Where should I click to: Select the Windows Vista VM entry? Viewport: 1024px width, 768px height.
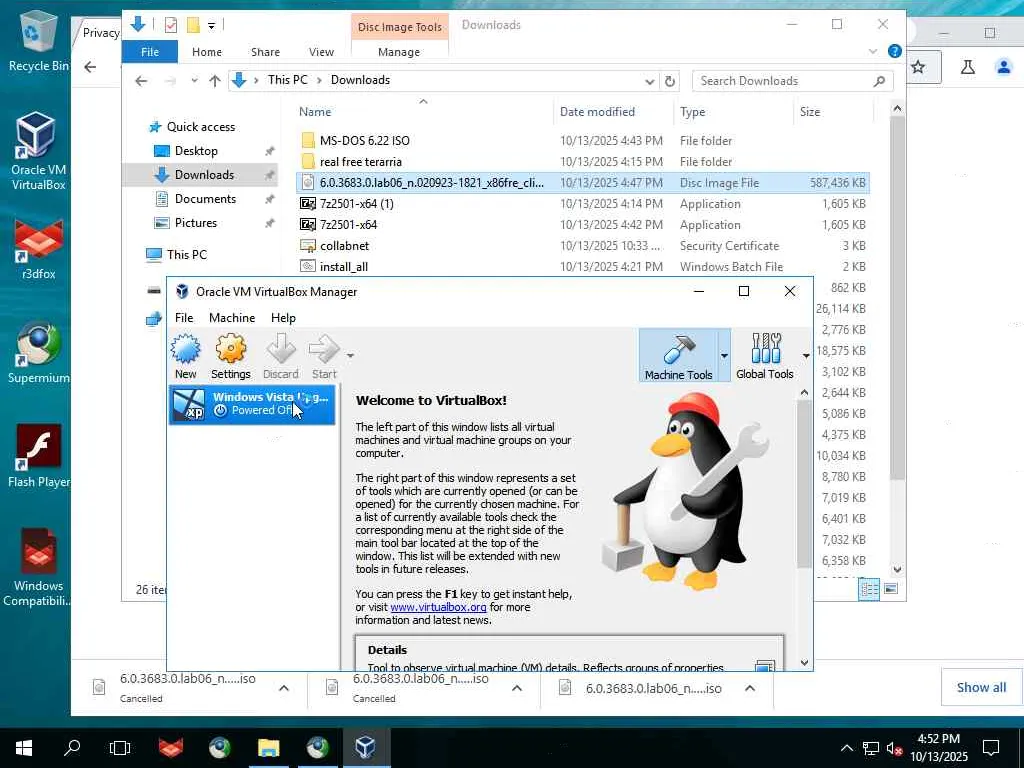point(252,404)
